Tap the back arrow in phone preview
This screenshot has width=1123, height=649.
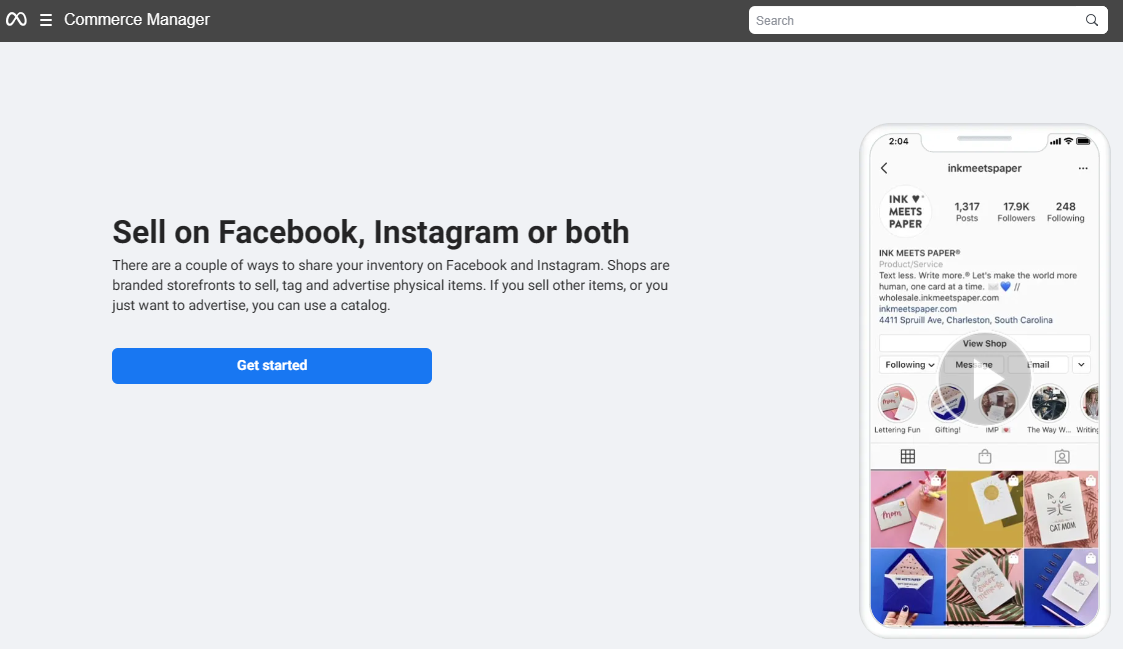point(884,169)
